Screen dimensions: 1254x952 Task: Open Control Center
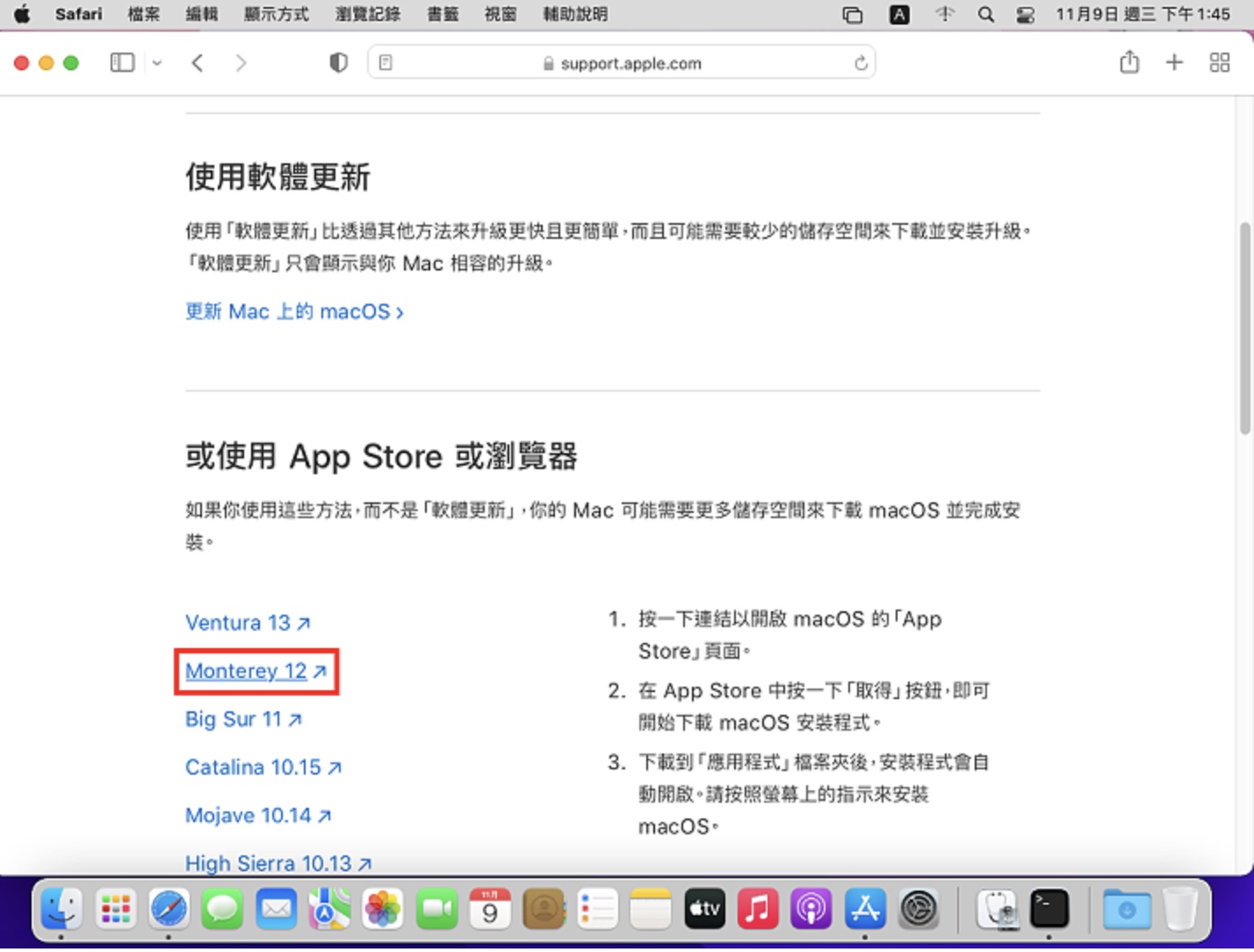1026,15
